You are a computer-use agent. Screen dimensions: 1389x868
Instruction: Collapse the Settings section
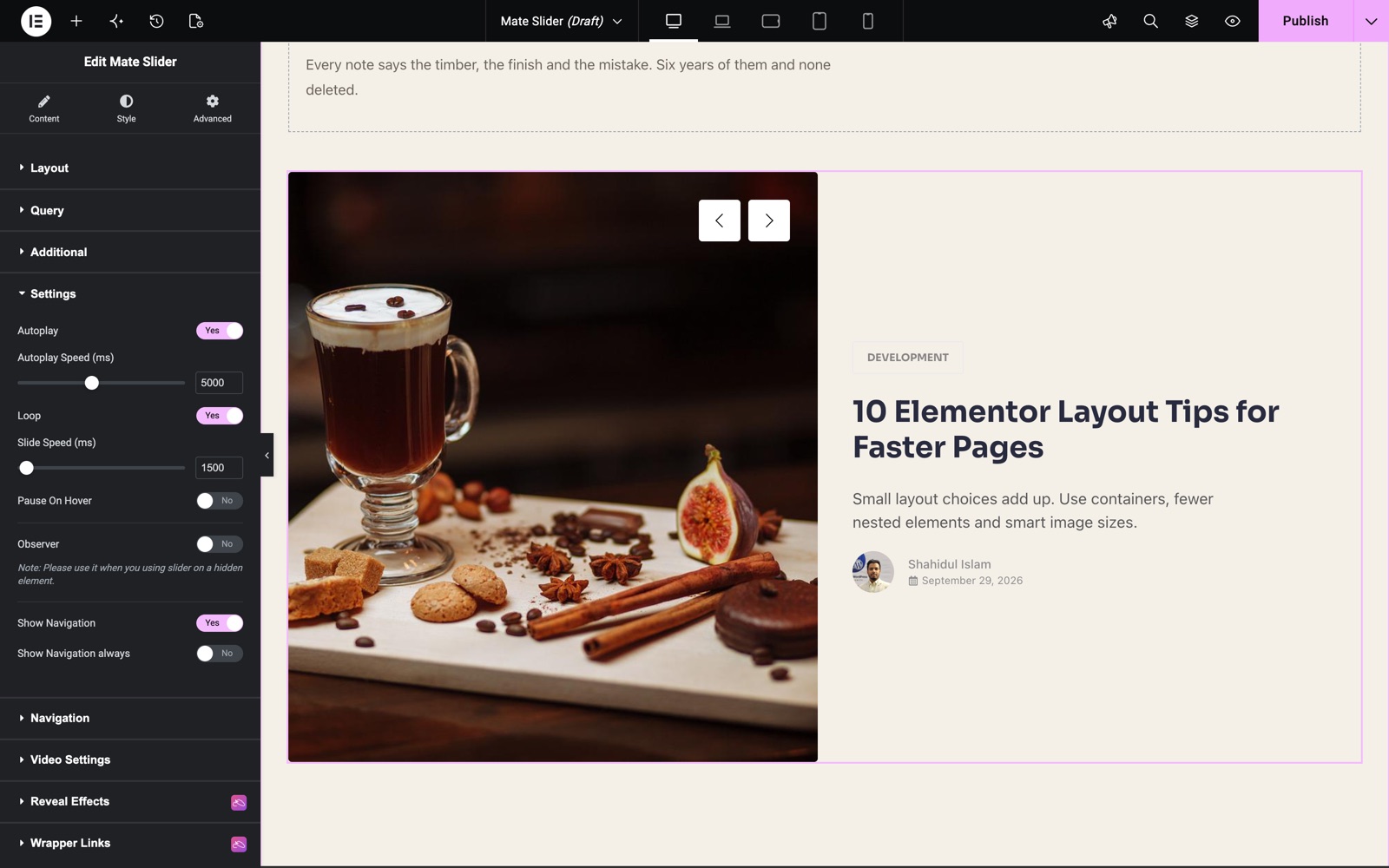(130, 294)
